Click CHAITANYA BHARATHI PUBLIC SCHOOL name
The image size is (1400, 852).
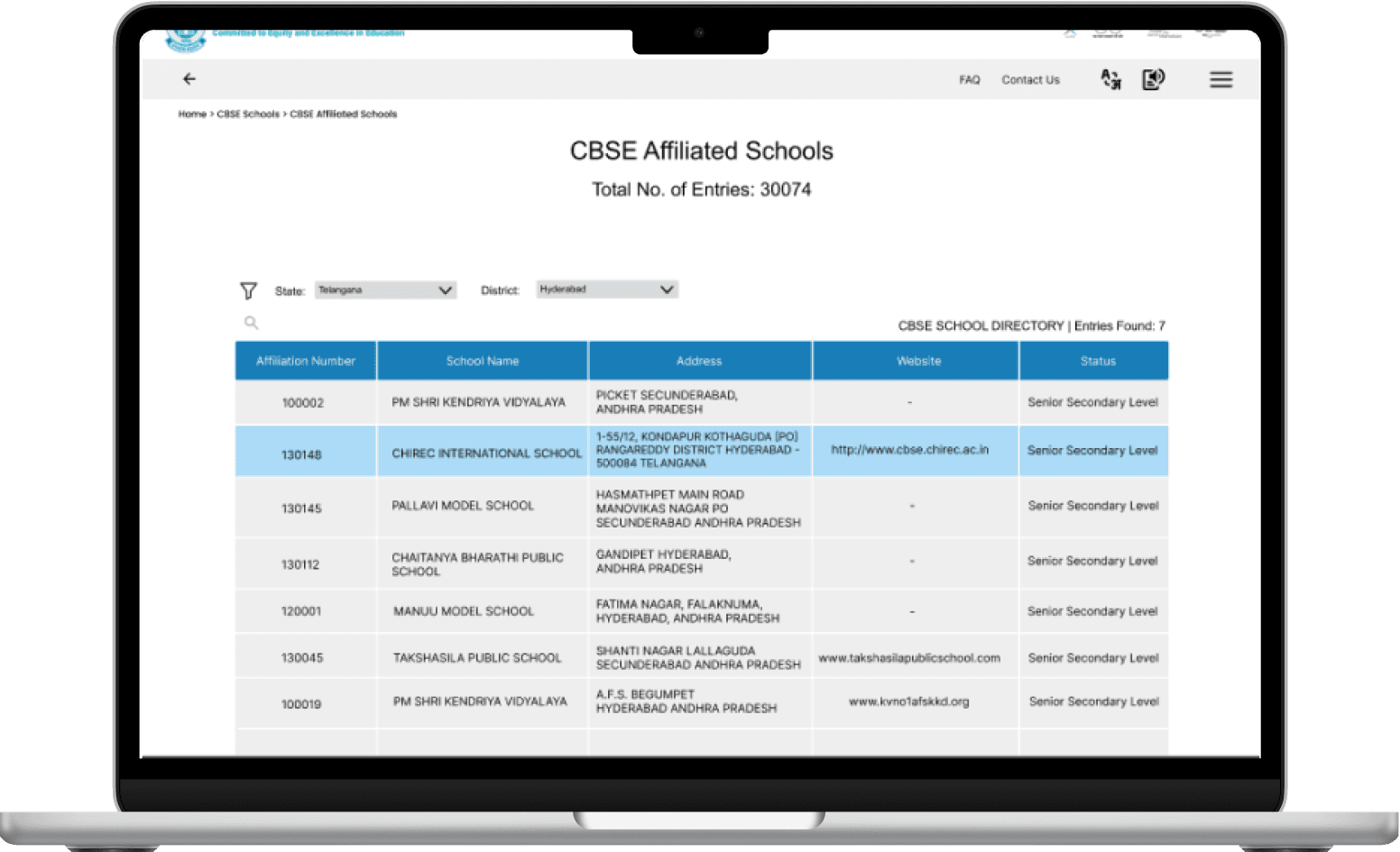[x=478, y=564]
